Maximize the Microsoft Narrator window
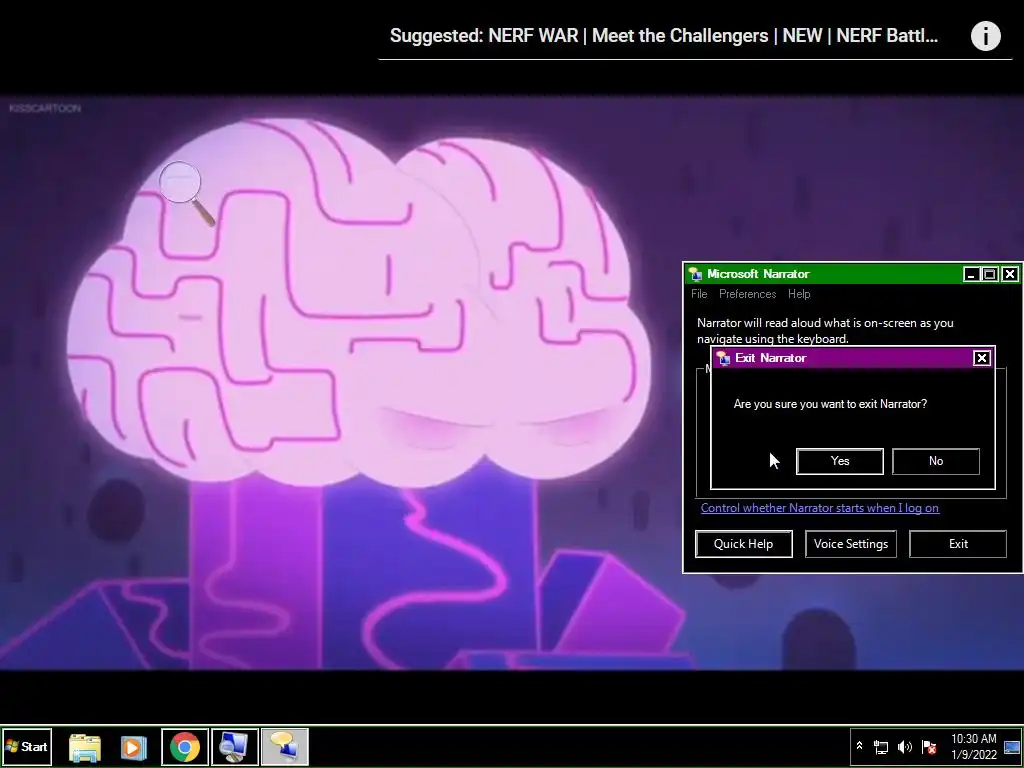The width and height of the screenshot is (1024, 768). click(x=990, y=274)
